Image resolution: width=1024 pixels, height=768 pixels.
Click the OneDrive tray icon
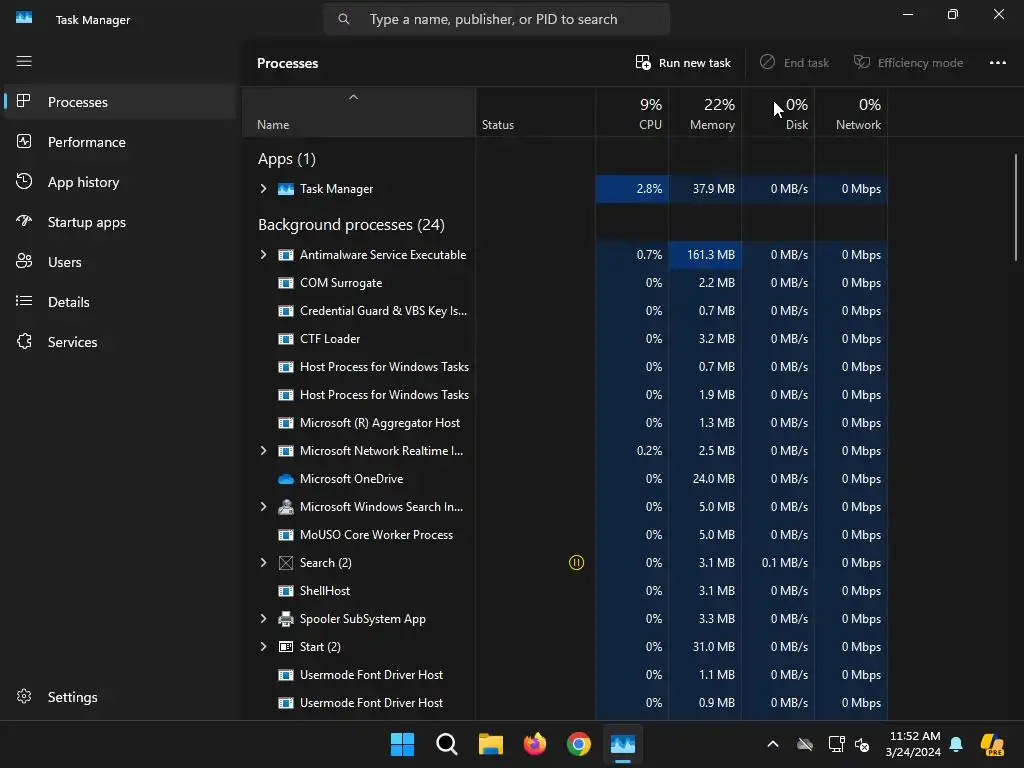805,744
